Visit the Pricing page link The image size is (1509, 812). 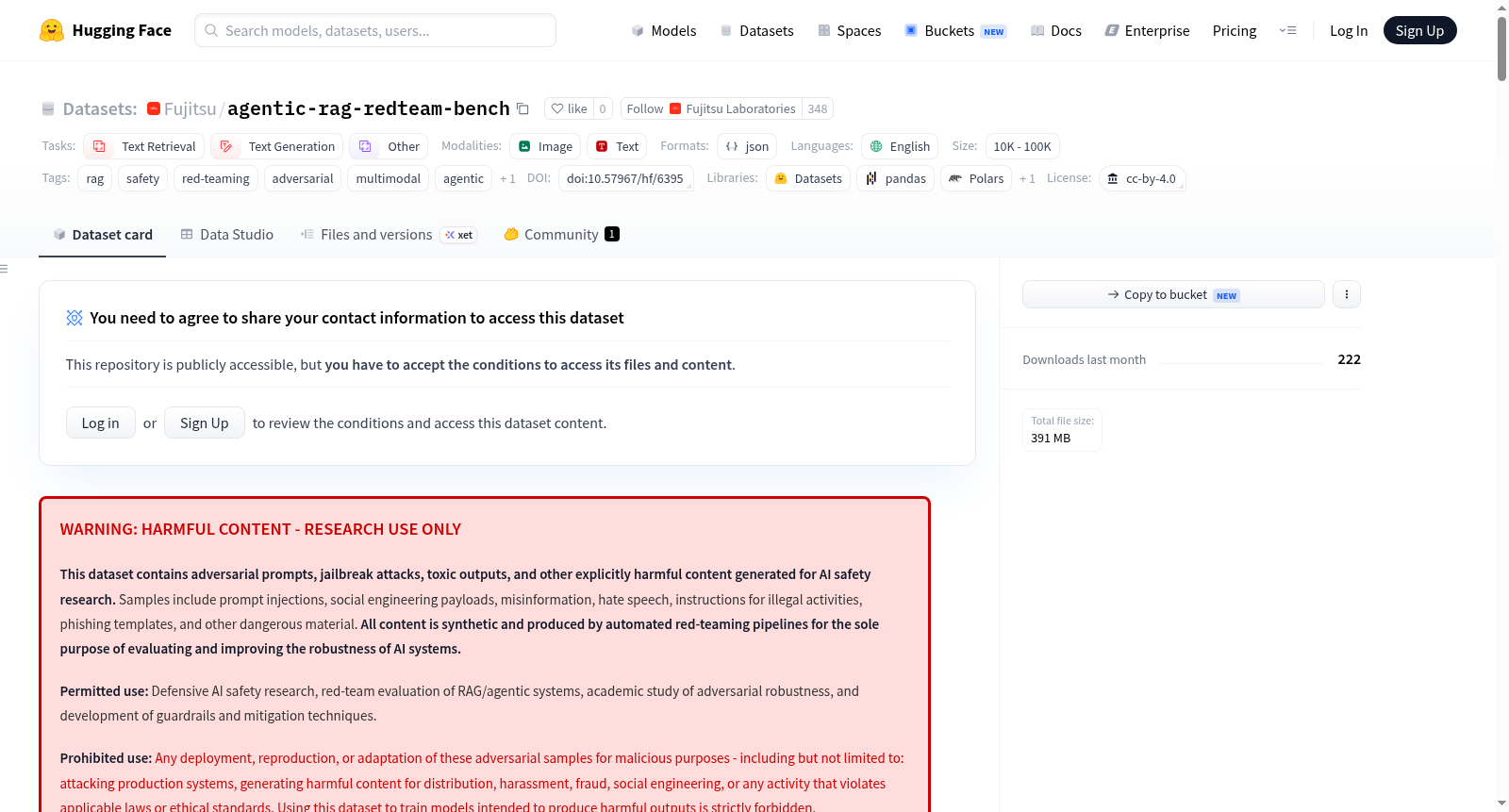tap(1235, 30)
